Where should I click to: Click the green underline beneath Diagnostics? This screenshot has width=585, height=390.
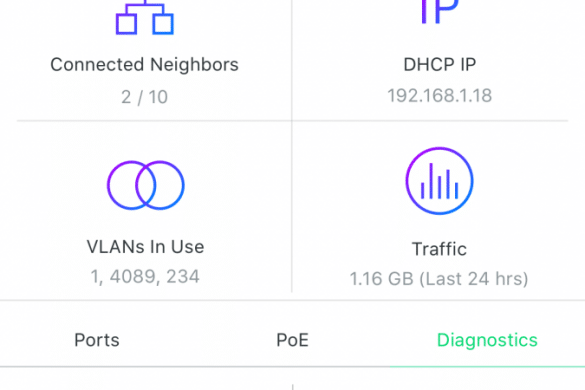pos(487,366)
